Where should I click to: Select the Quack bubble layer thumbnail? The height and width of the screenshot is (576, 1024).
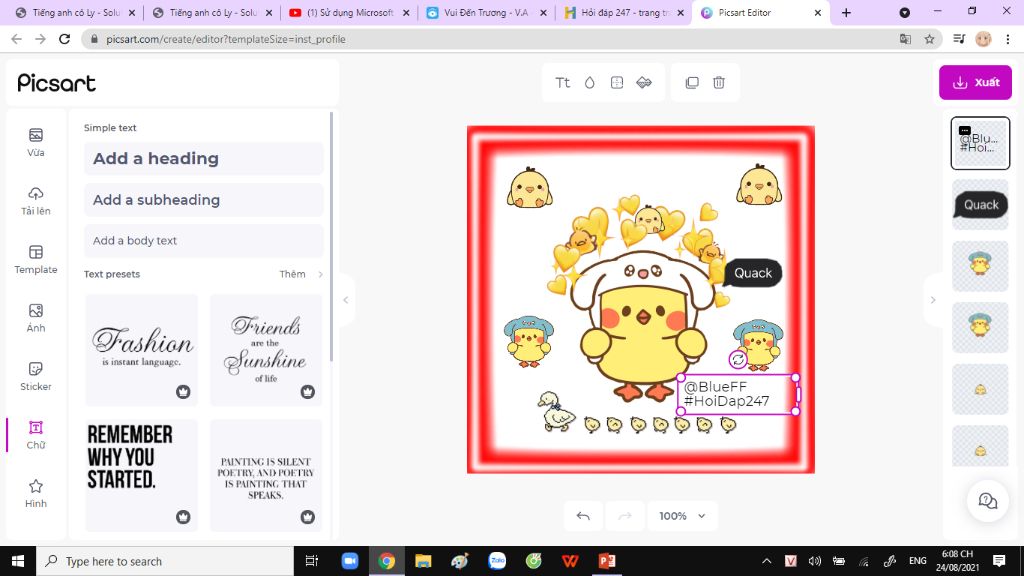coord(980,204)
